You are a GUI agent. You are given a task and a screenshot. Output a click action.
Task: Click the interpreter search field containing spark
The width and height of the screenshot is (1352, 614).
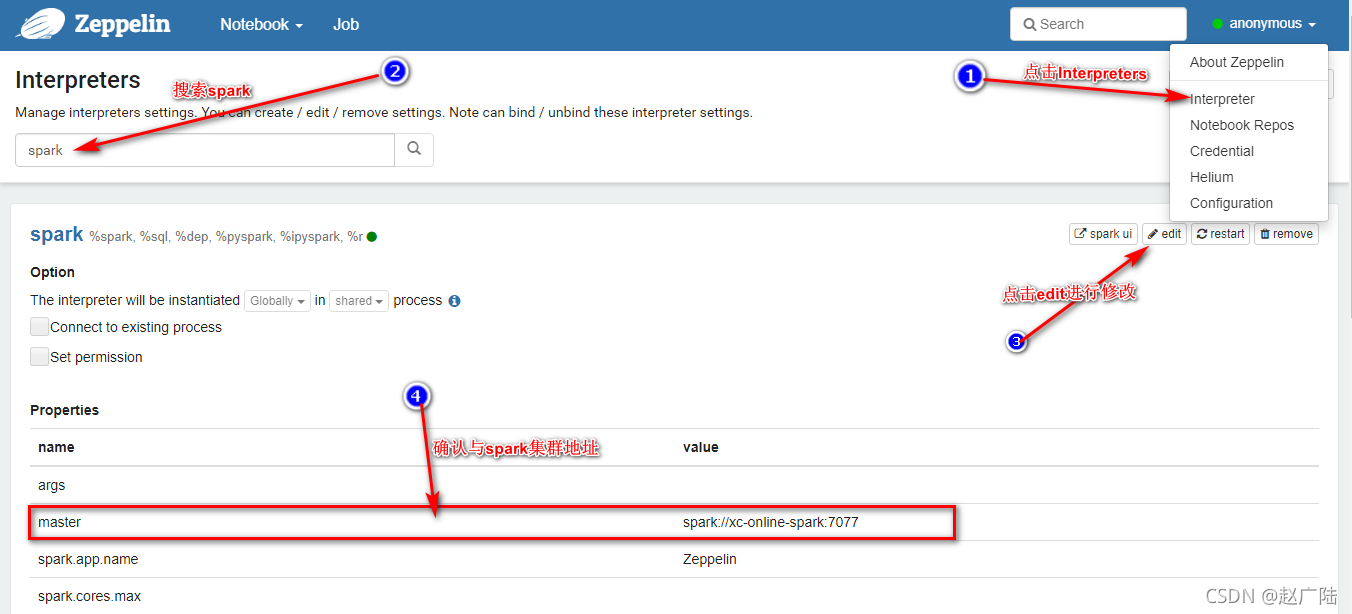[205, 150]
